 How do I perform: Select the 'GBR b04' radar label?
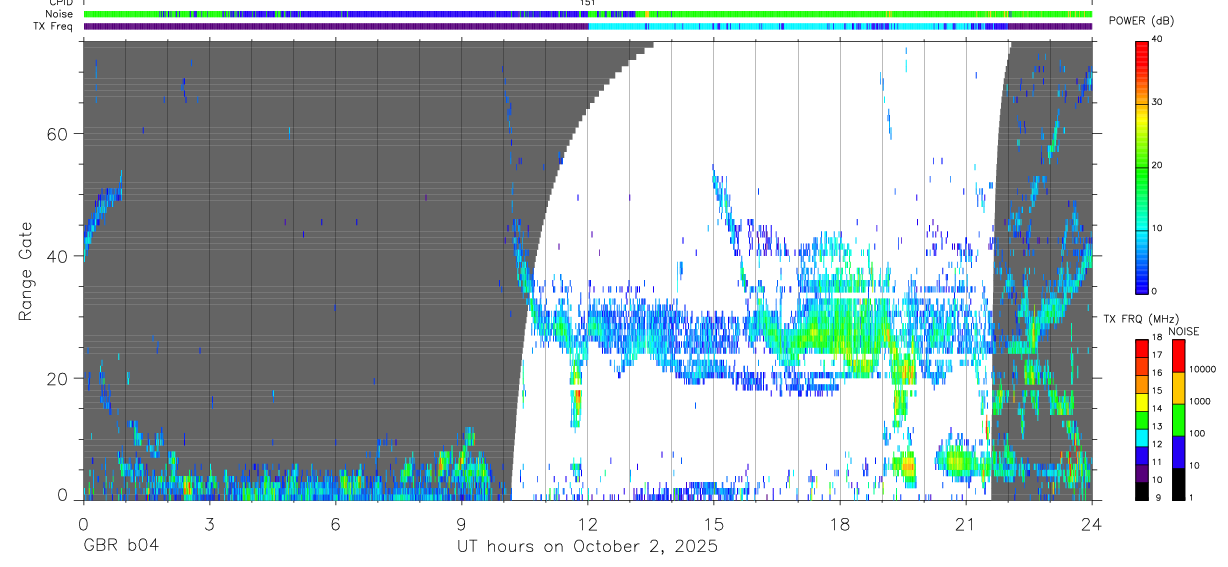[x=120, y=547]
